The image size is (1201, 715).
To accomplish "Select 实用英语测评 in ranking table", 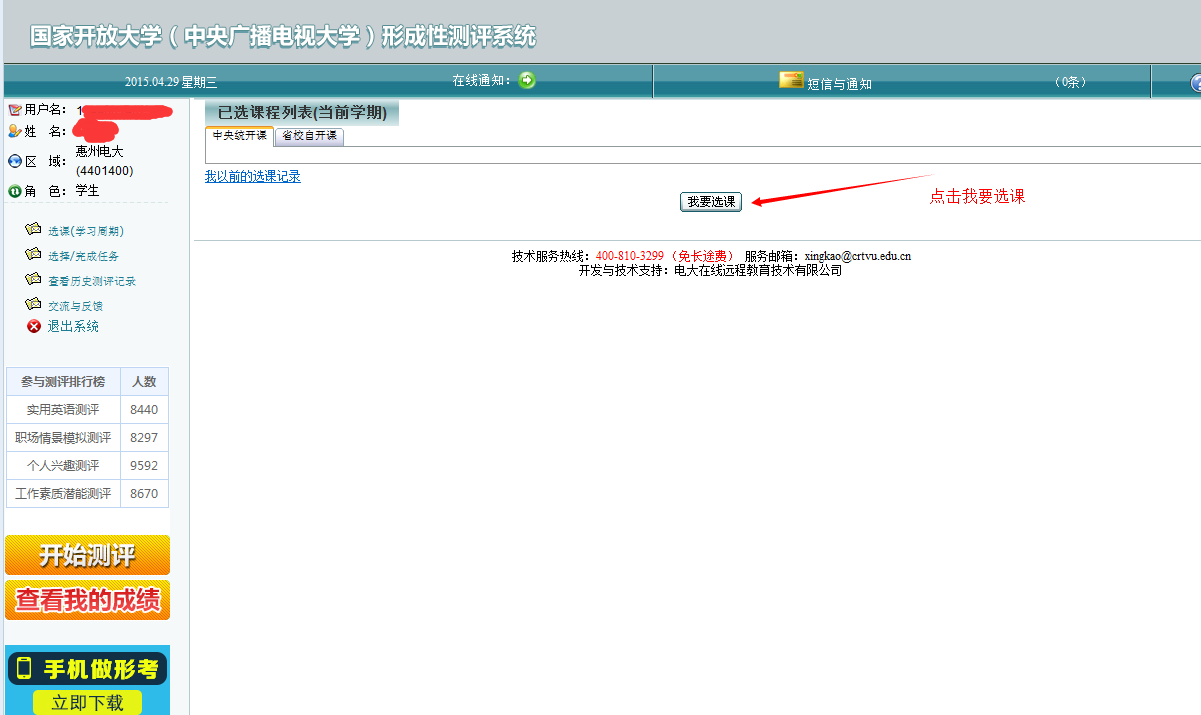I will 63,410.
